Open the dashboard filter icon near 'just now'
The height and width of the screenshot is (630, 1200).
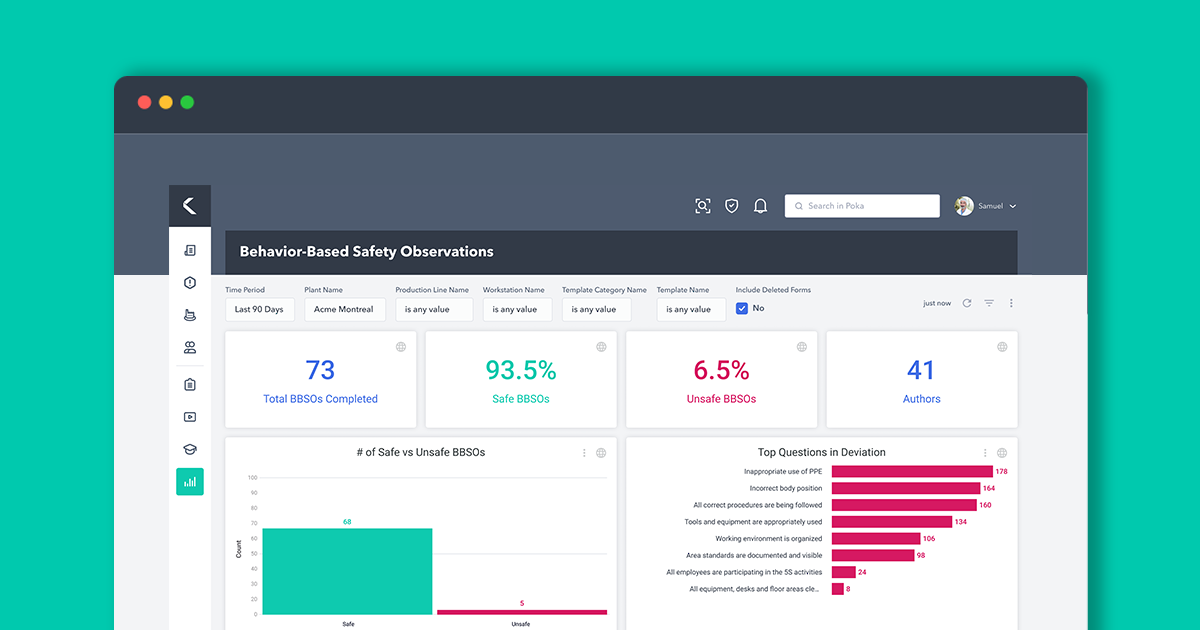point(989,302)
